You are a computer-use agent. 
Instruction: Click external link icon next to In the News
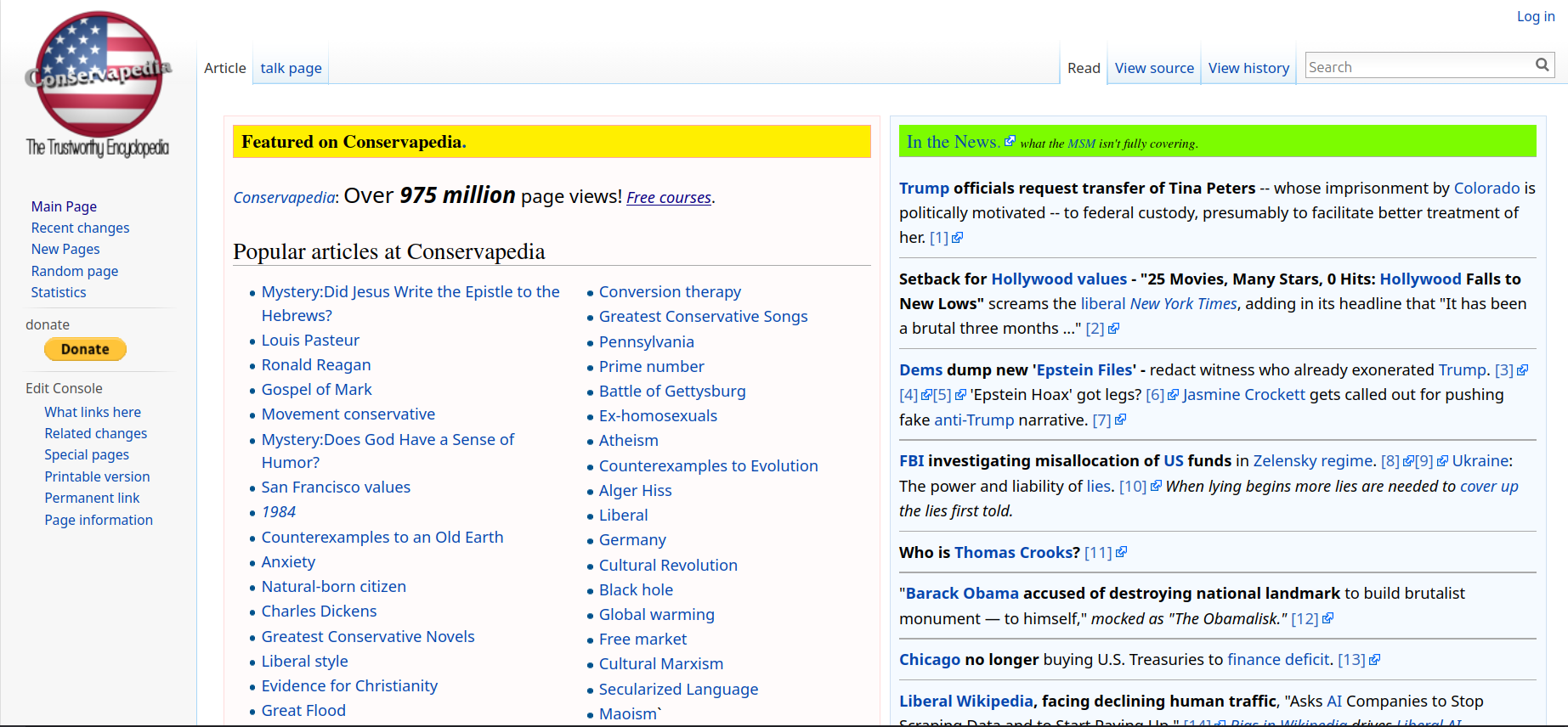(x=1010, y=141)
